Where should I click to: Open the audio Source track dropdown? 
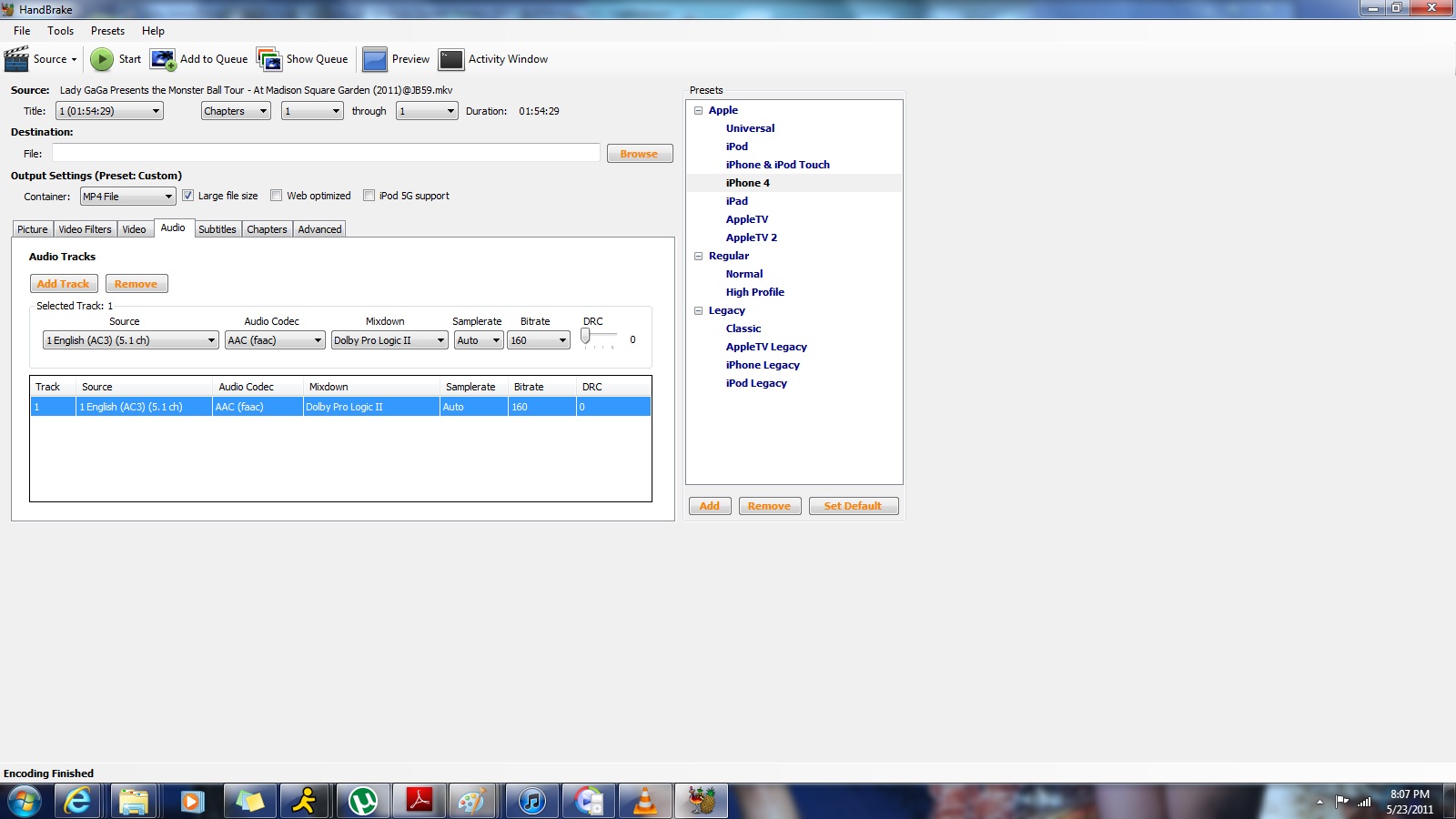pos(131,340)
